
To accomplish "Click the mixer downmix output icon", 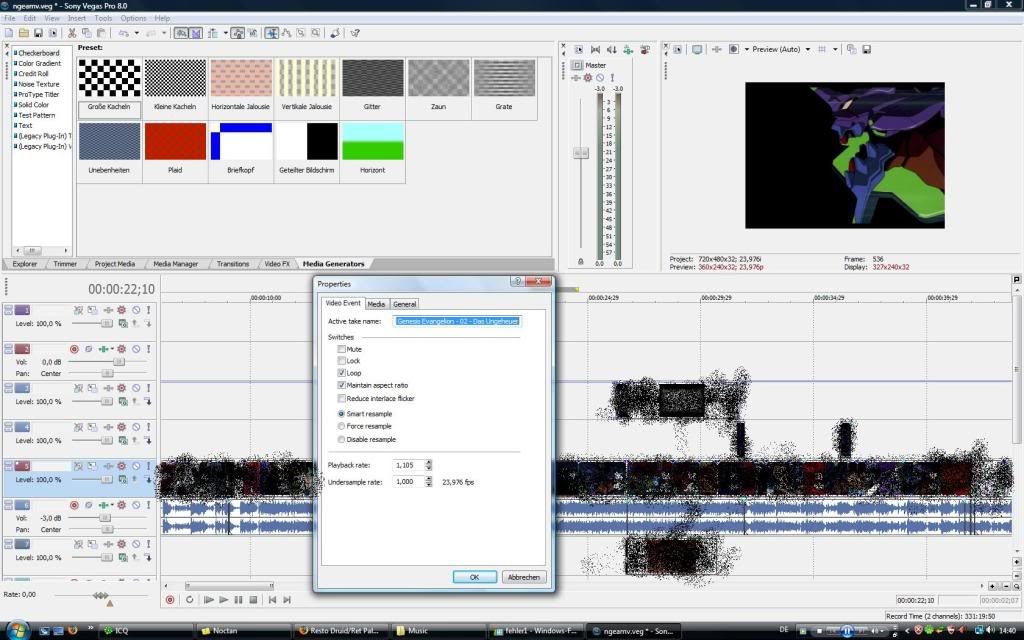I will point(595,49).
